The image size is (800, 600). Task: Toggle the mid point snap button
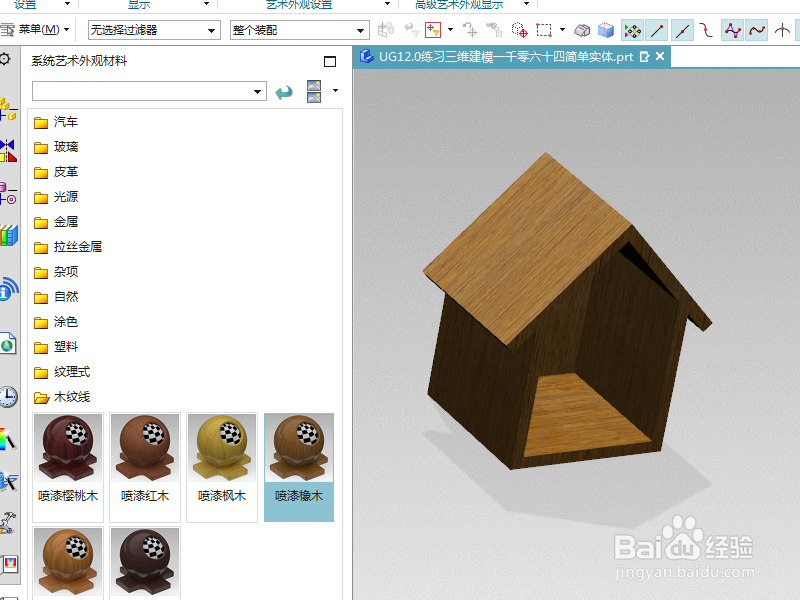point(682,31)
